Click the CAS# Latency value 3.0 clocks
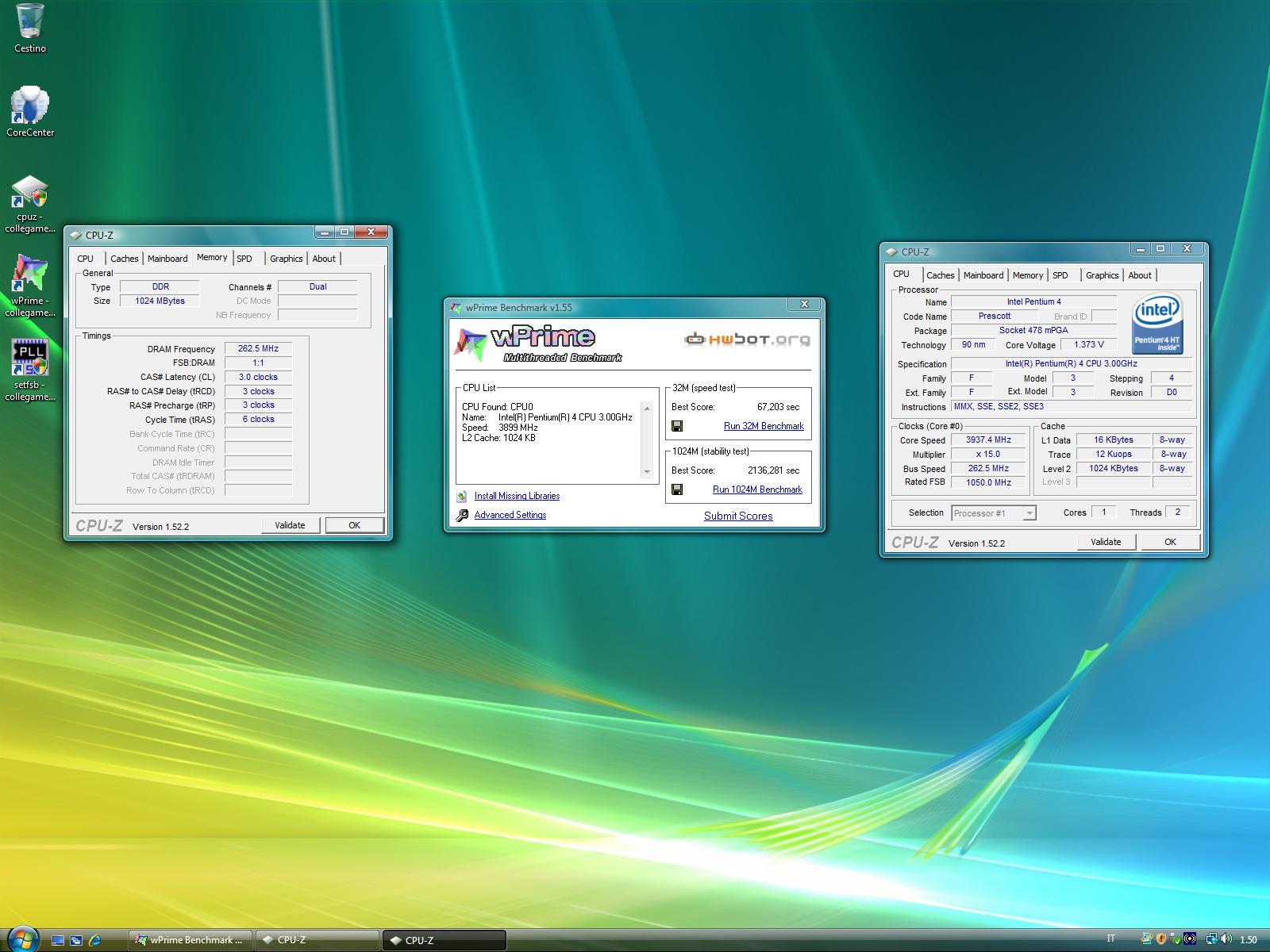Viewport: 1270px width, 952px height. [258, 377]
